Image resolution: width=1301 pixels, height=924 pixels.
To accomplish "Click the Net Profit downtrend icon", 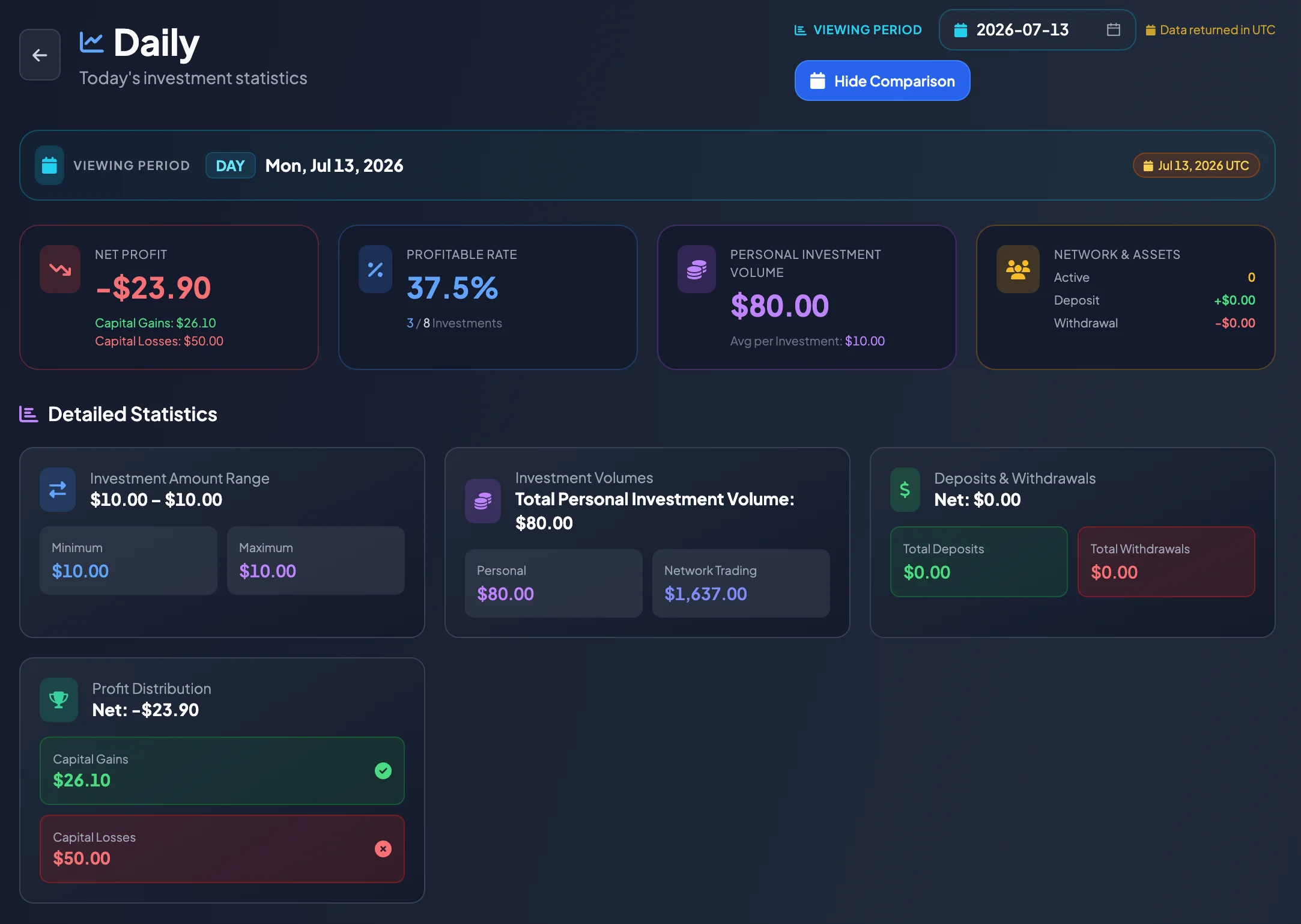I will pos(60,269).
